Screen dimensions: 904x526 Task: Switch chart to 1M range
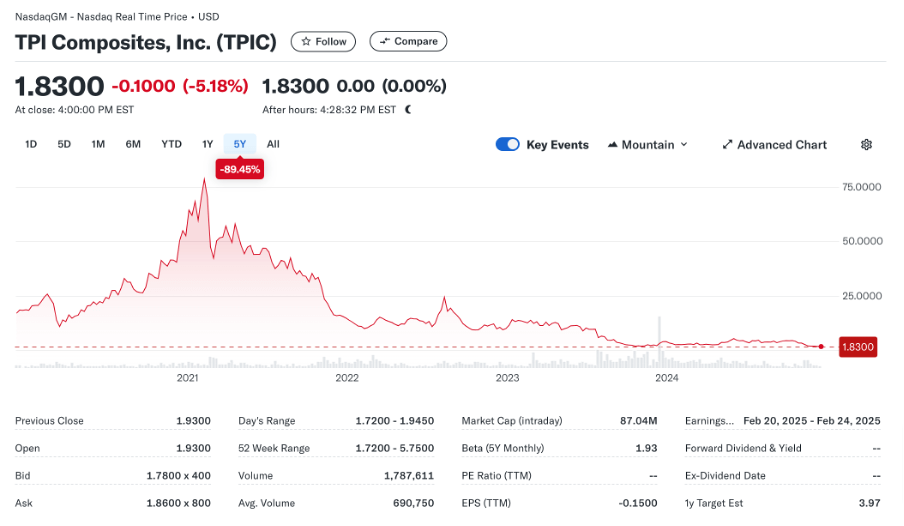click(x=98, y=144)
